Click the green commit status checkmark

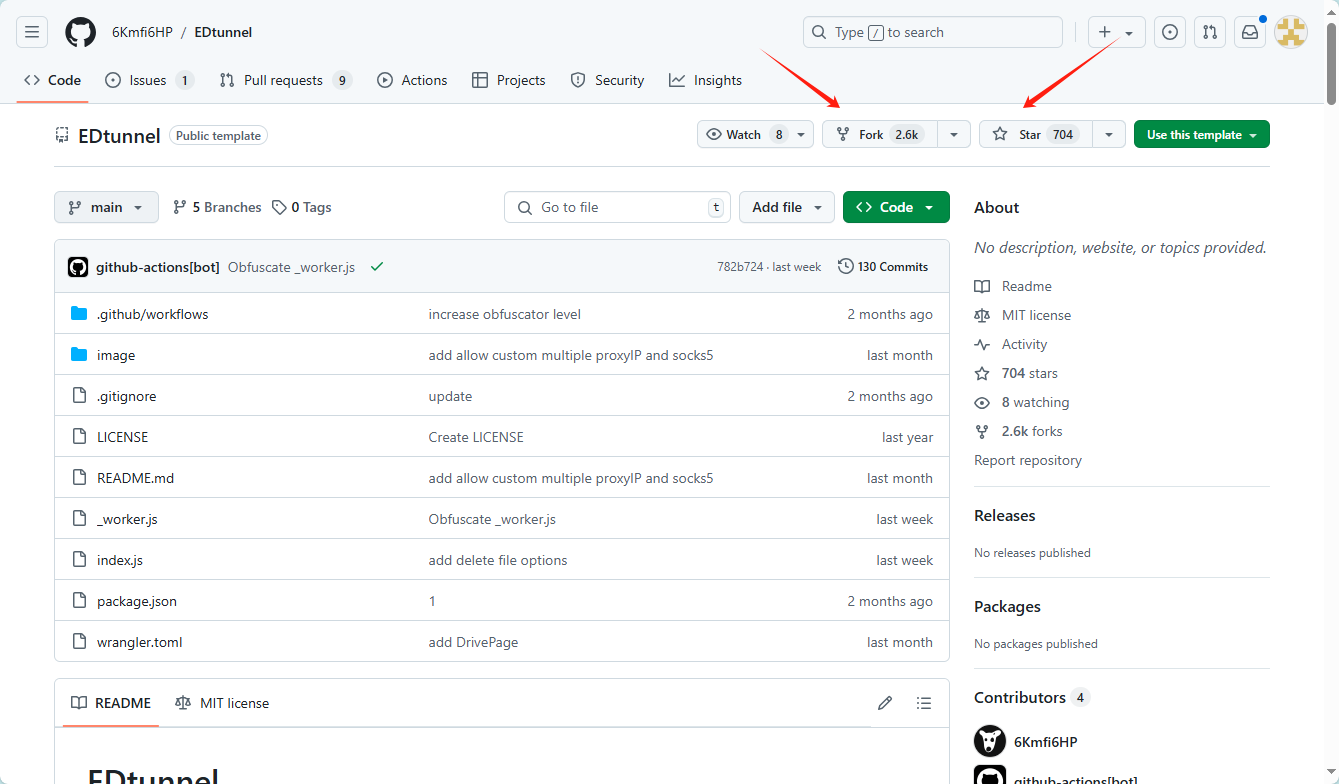377,267
